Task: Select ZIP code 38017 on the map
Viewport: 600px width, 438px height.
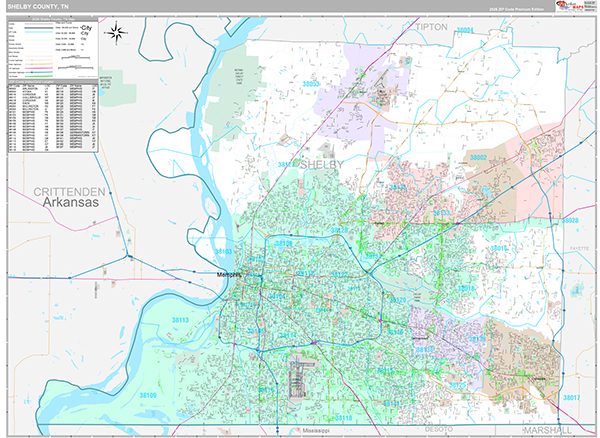Action: point(571,397)
